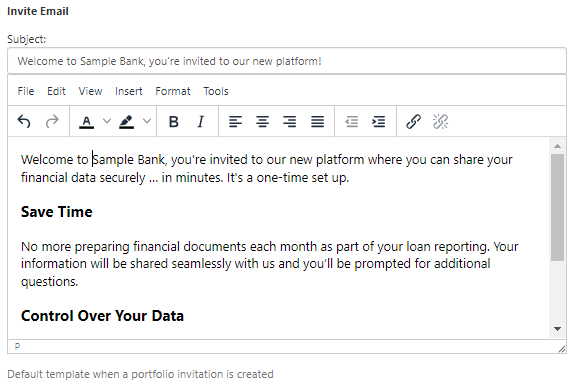Screen dimensions: 578x386
Task: Increase indent of the paragraph
Action: click(x=379, y=121)
